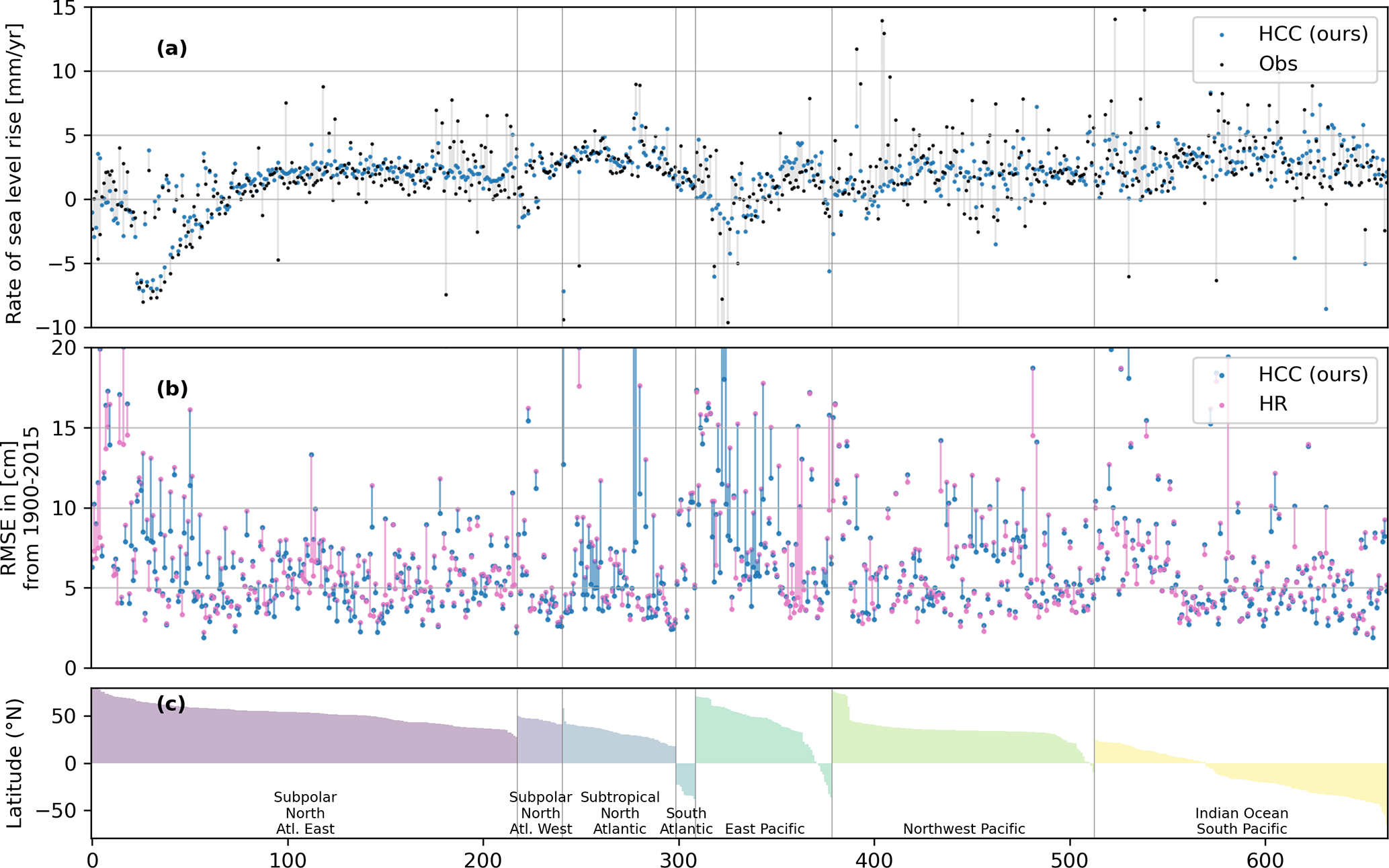1389x868 pixels.
Task: Click the x-axis tick label 300
Action: pyautogui.click(x=679, y=860)
